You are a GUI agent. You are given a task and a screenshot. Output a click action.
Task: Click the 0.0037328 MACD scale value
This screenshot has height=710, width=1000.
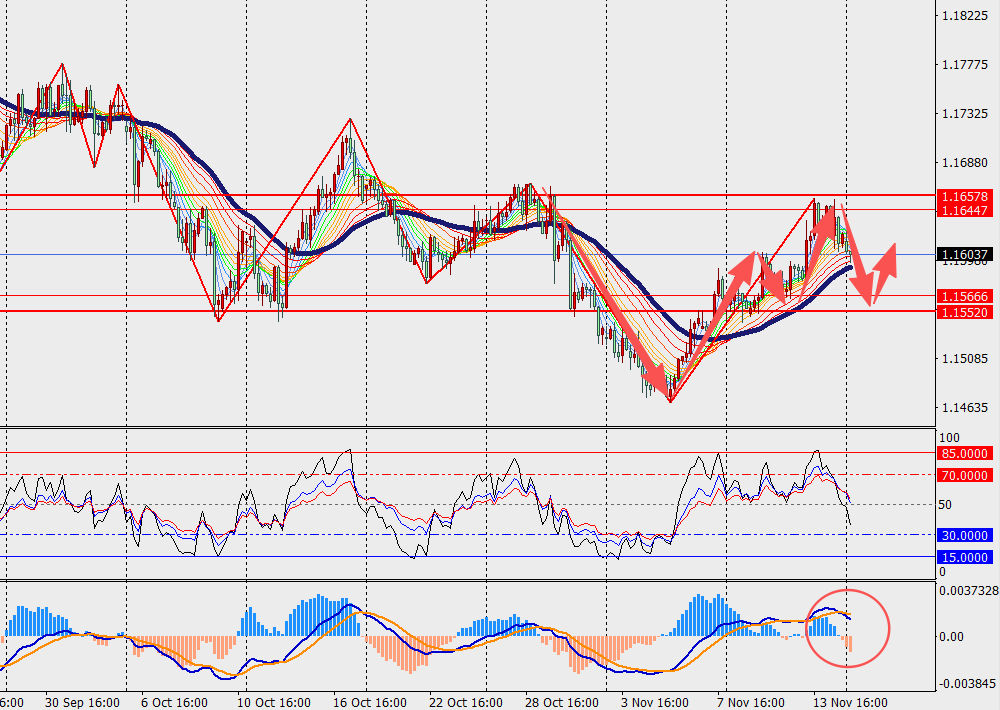(970, 591)
